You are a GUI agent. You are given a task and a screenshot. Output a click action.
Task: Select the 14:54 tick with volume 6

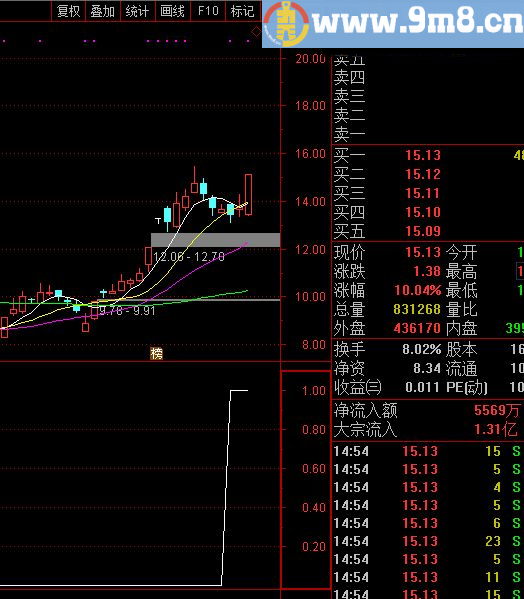tap(428, 523)
